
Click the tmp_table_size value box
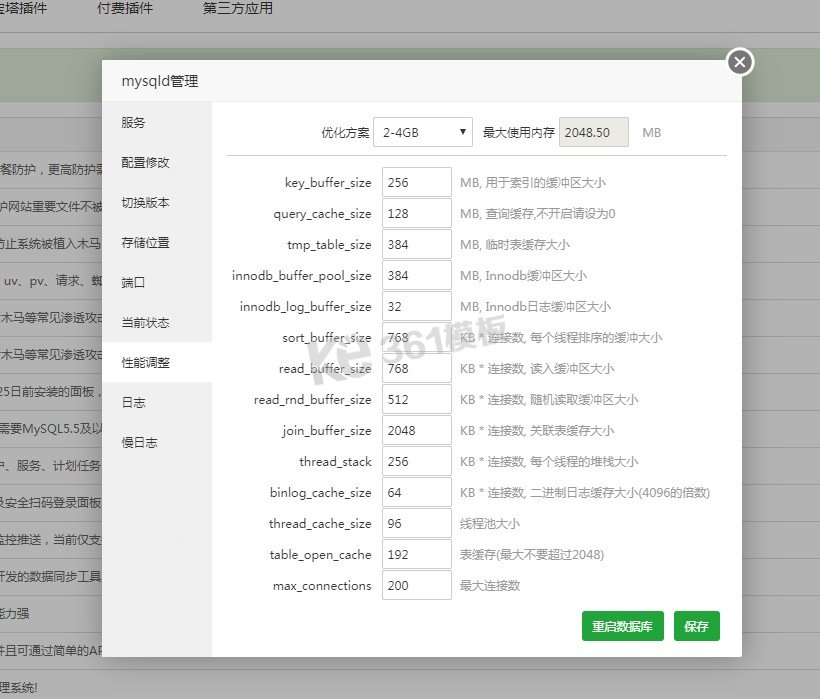click(417, 244)
